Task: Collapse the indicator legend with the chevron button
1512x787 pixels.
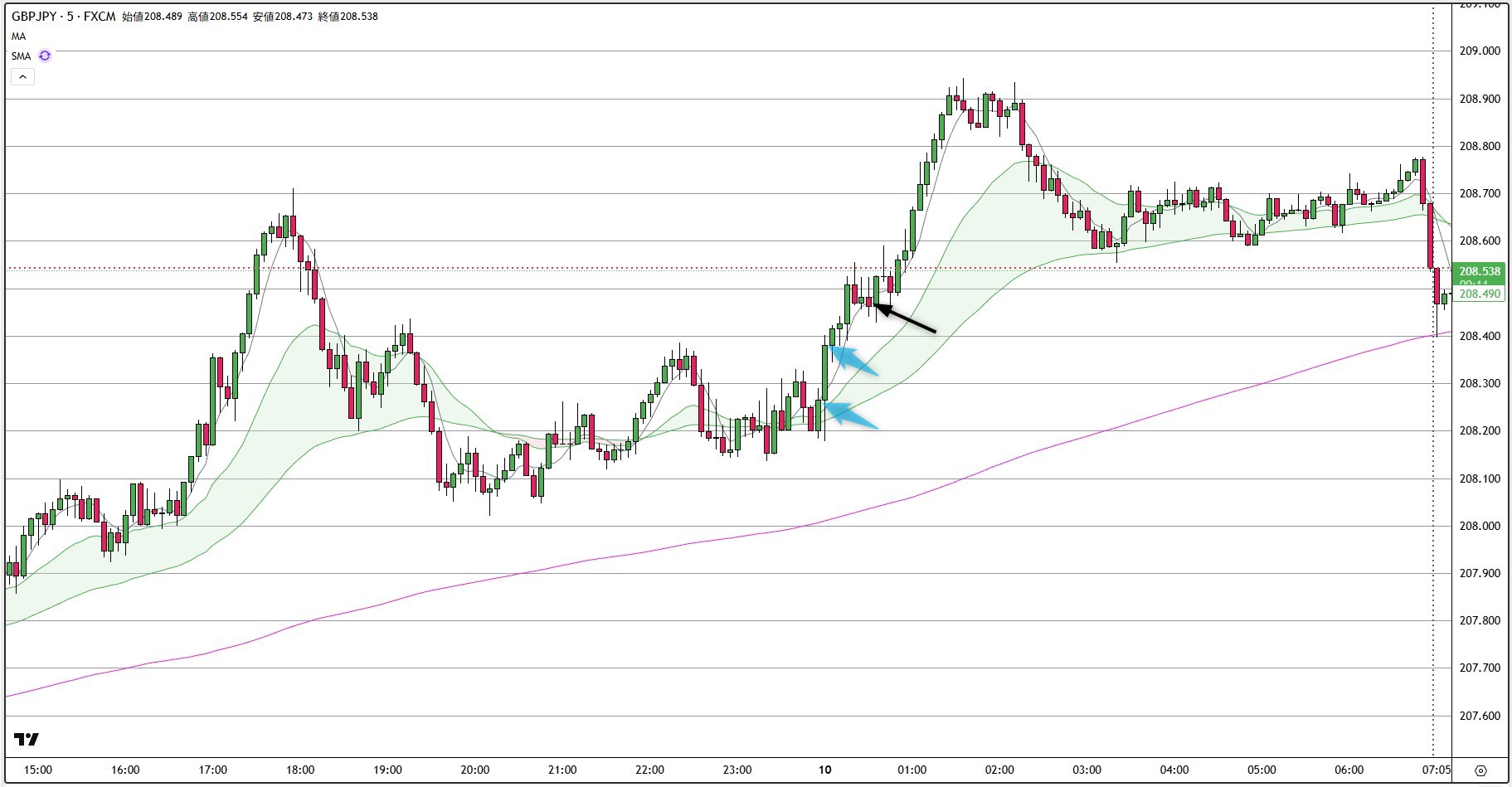Action: pos(22,76)
